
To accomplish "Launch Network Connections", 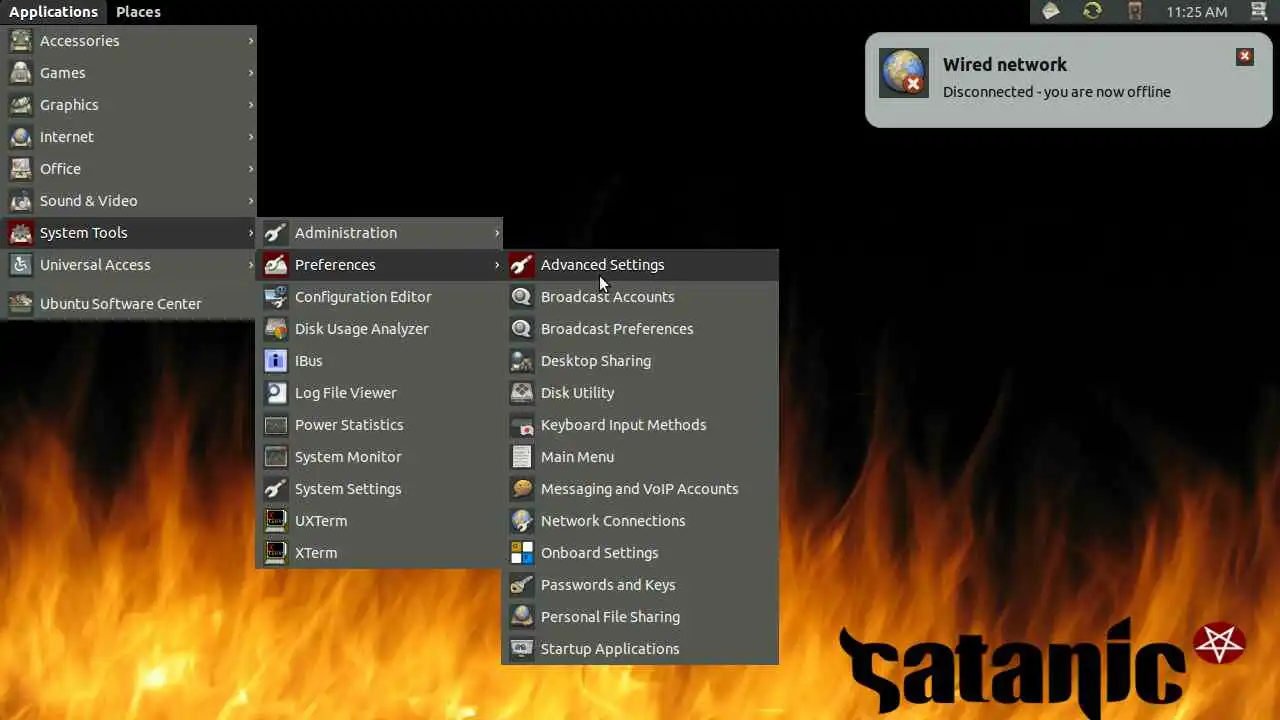I will pos(640,521).
